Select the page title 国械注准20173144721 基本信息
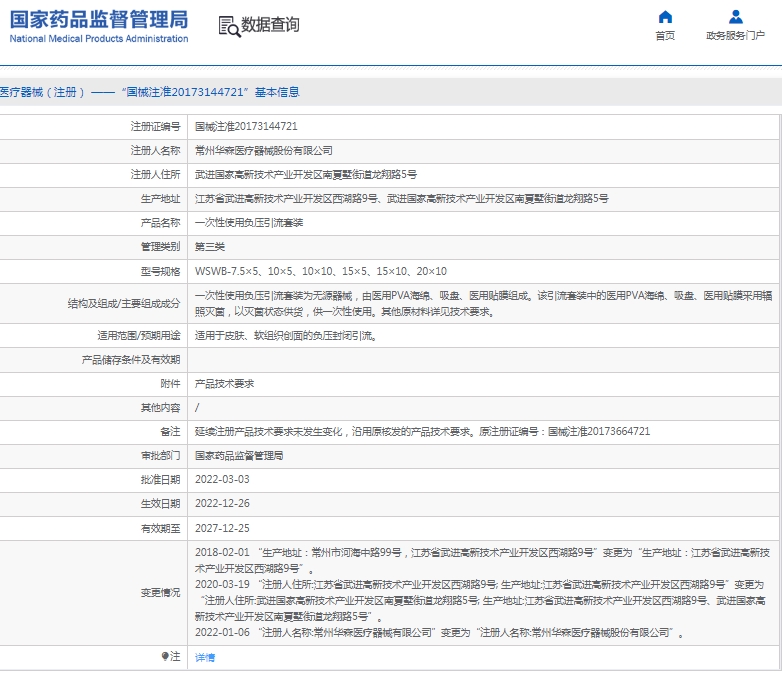Viewport: 782px width, 680px height. 150,92
